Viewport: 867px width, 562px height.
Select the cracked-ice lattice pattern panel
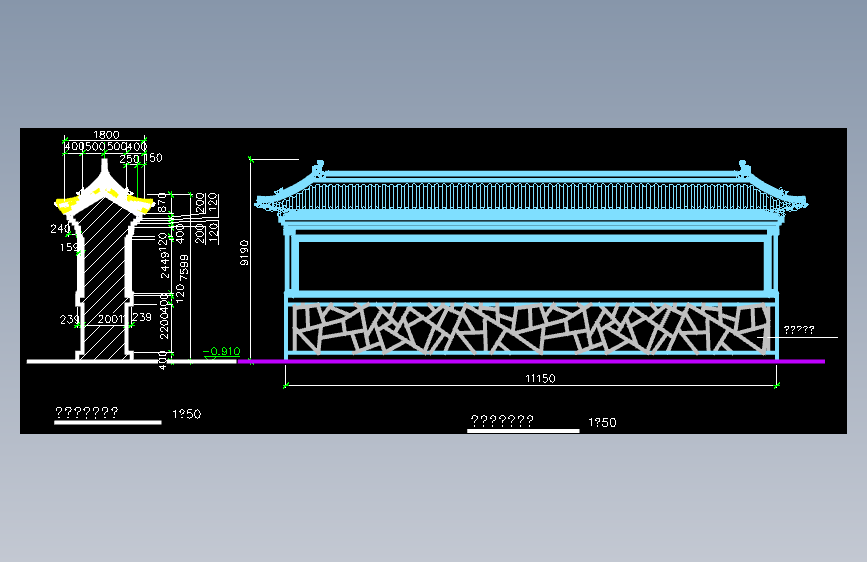click(x=531, y=329)
